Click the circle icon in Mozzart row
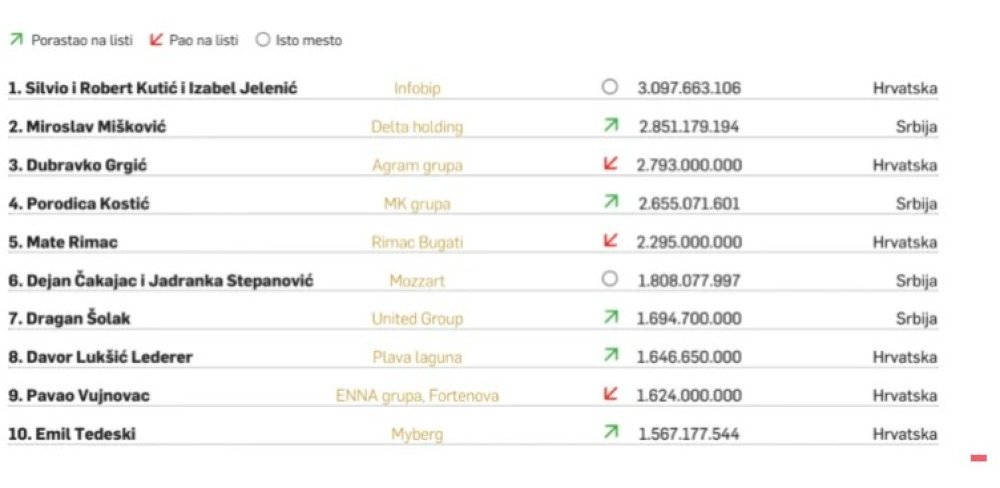 pos(610,279)
